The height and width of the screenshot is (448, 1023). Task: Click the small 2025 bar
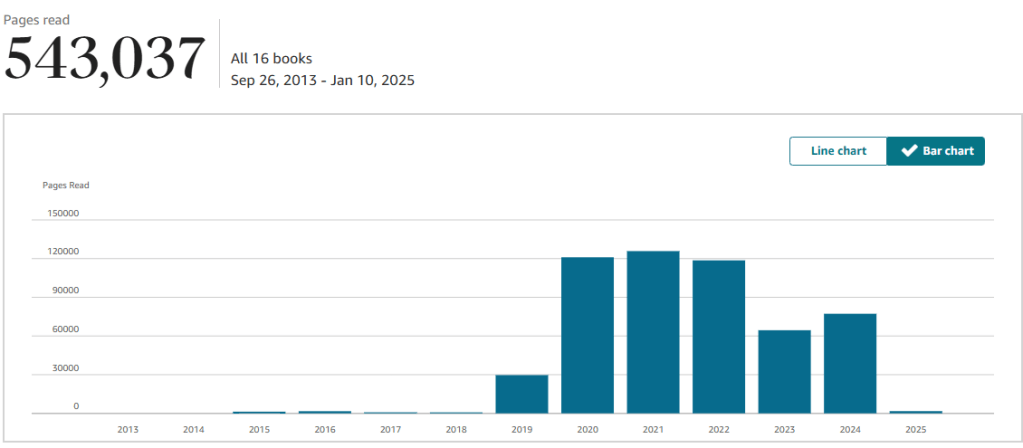pyautogui.click(x=916, y=412)
